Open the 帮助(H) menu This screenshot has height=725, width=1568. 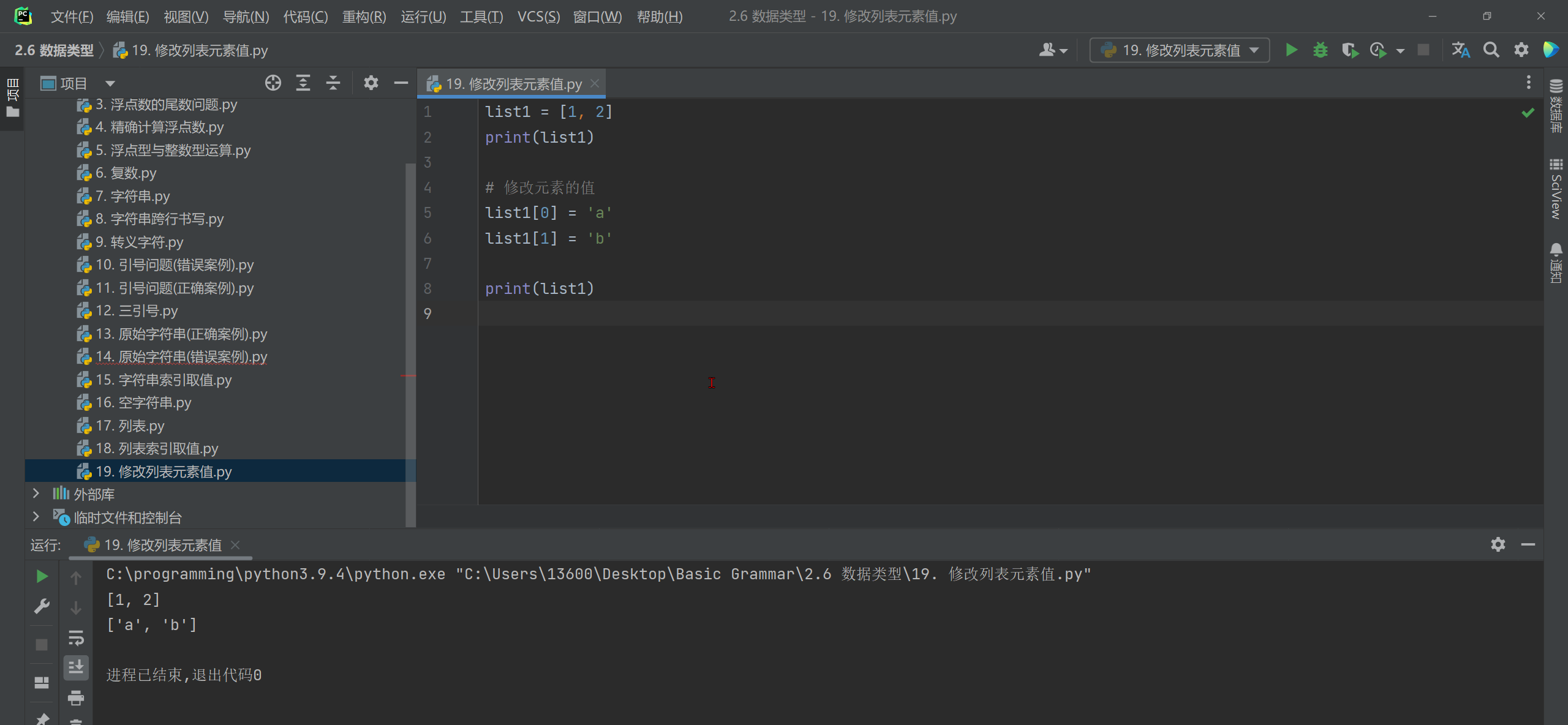pyautogui.click(x=660, y=17)
